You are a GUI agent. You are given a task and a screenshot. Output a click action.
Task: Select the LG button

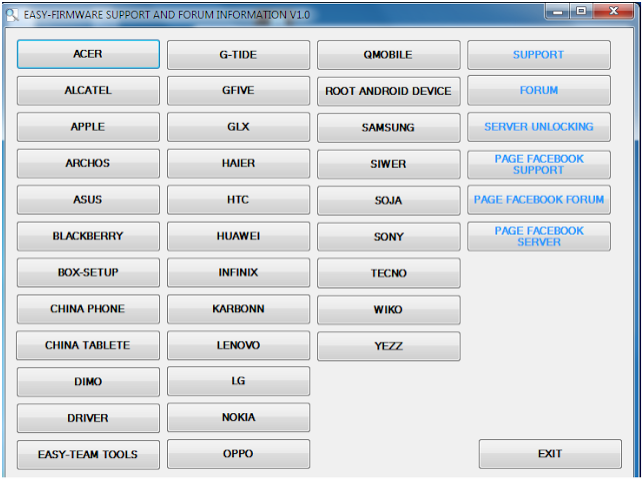click(238, 381)
